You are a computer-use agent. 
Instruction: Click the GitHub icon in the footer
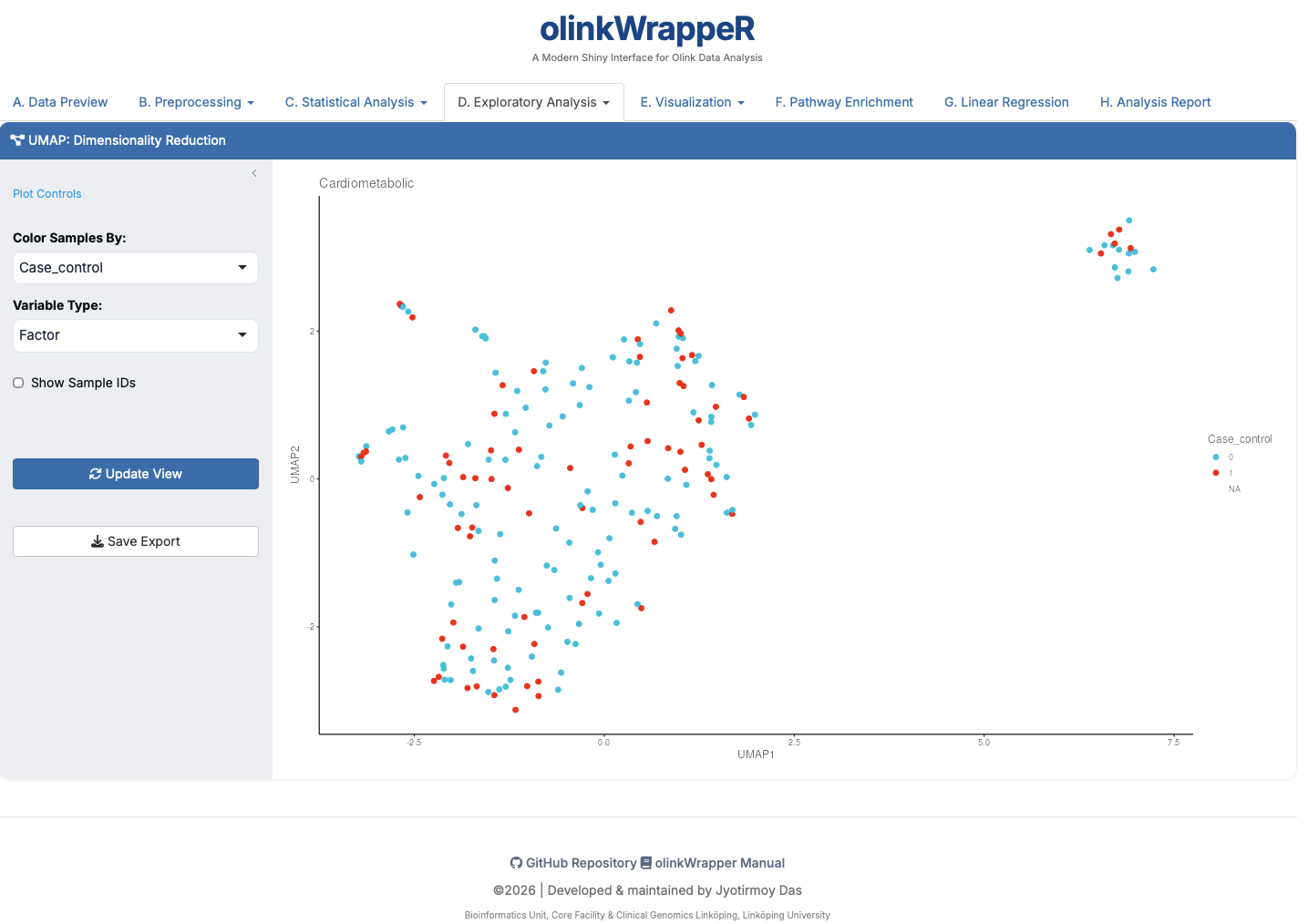pos(516,863)
